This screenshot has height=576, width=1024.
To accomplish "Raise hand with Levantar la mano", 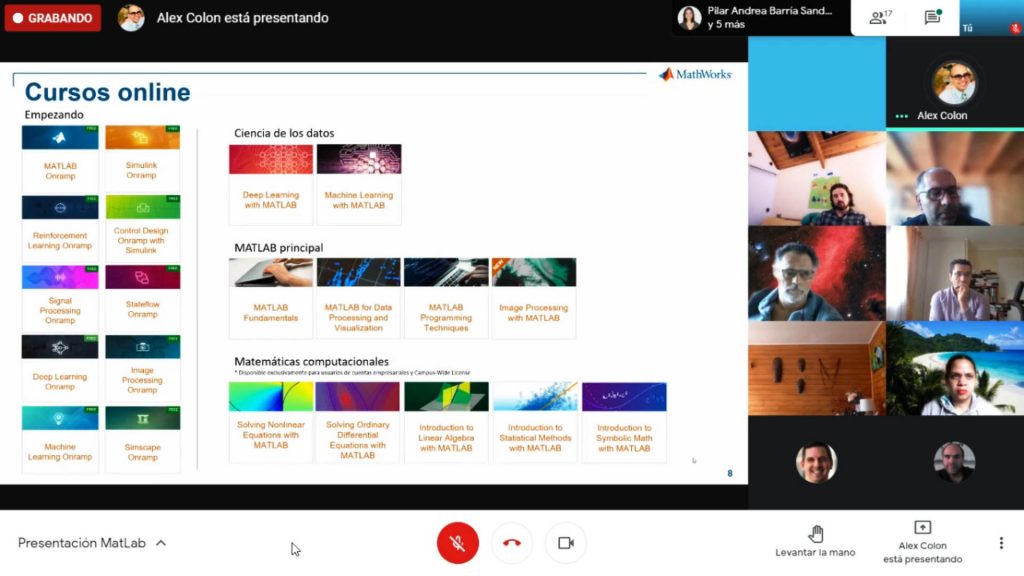I will pyautogui.click(x=815, y=541).
